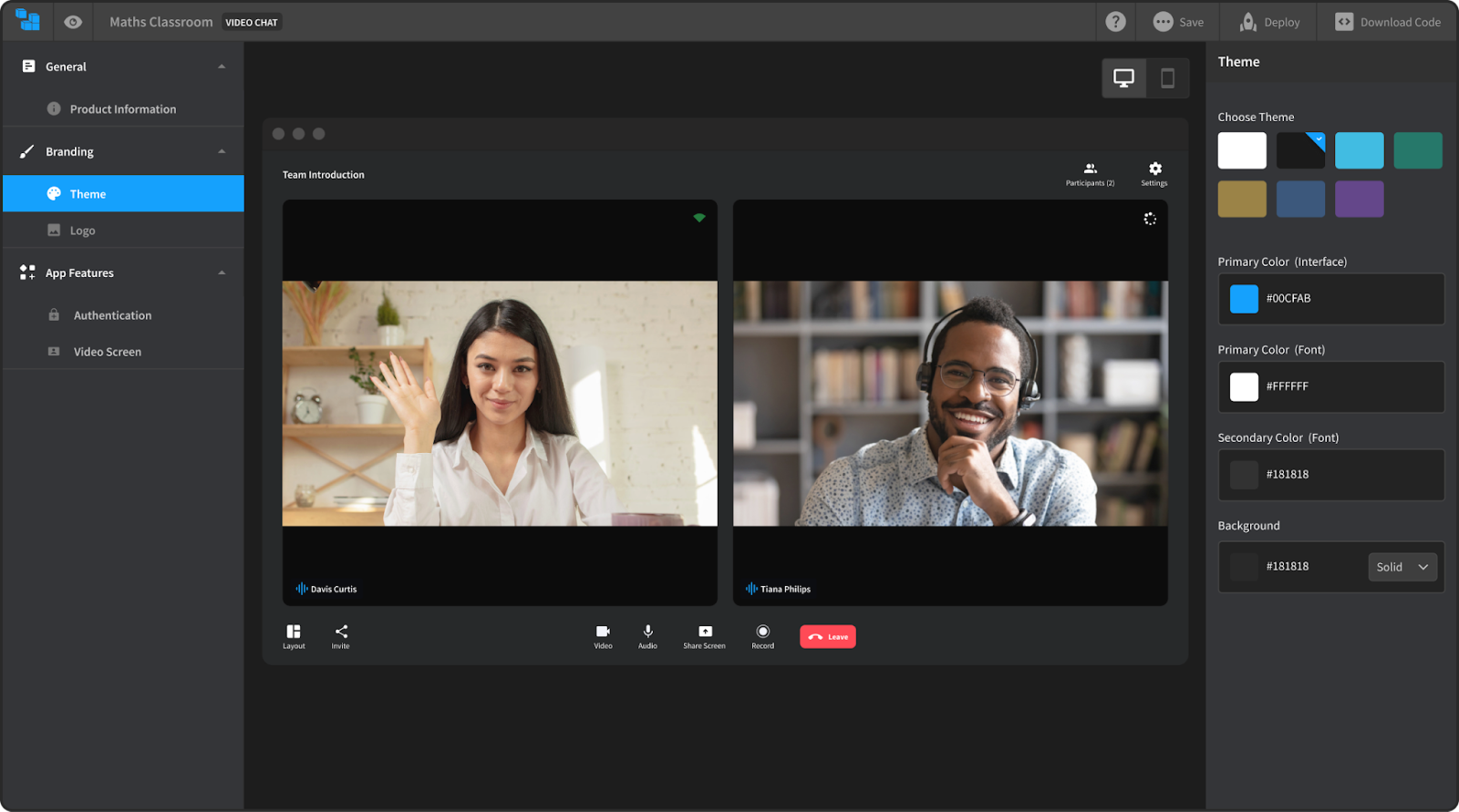The image size is (1459, 812).
Task: Select Tiana Philips video tile
Action: pyautogui.click(x=950, y=403)
